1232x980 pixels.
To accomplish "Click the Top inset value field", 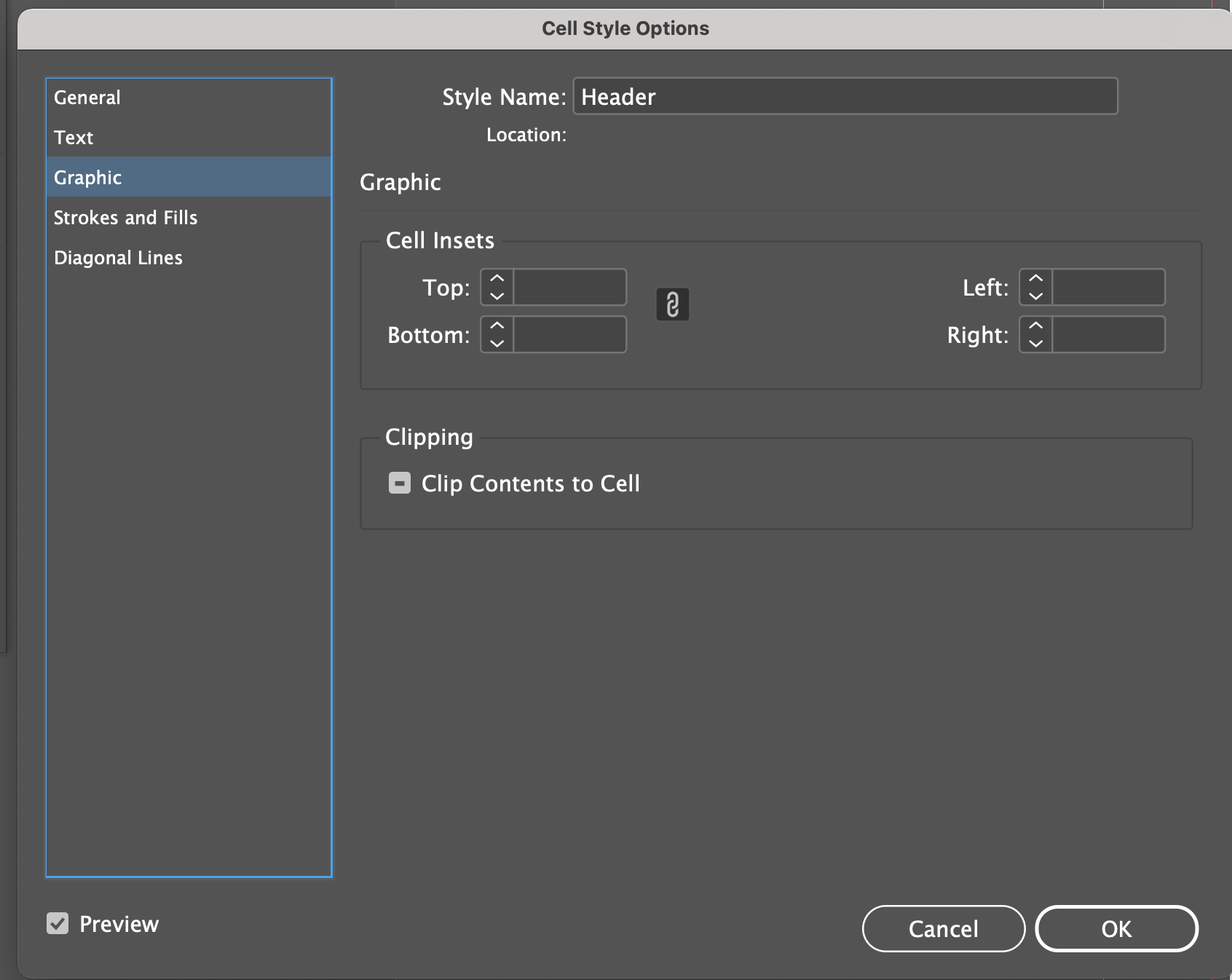I will pos(569,287).
